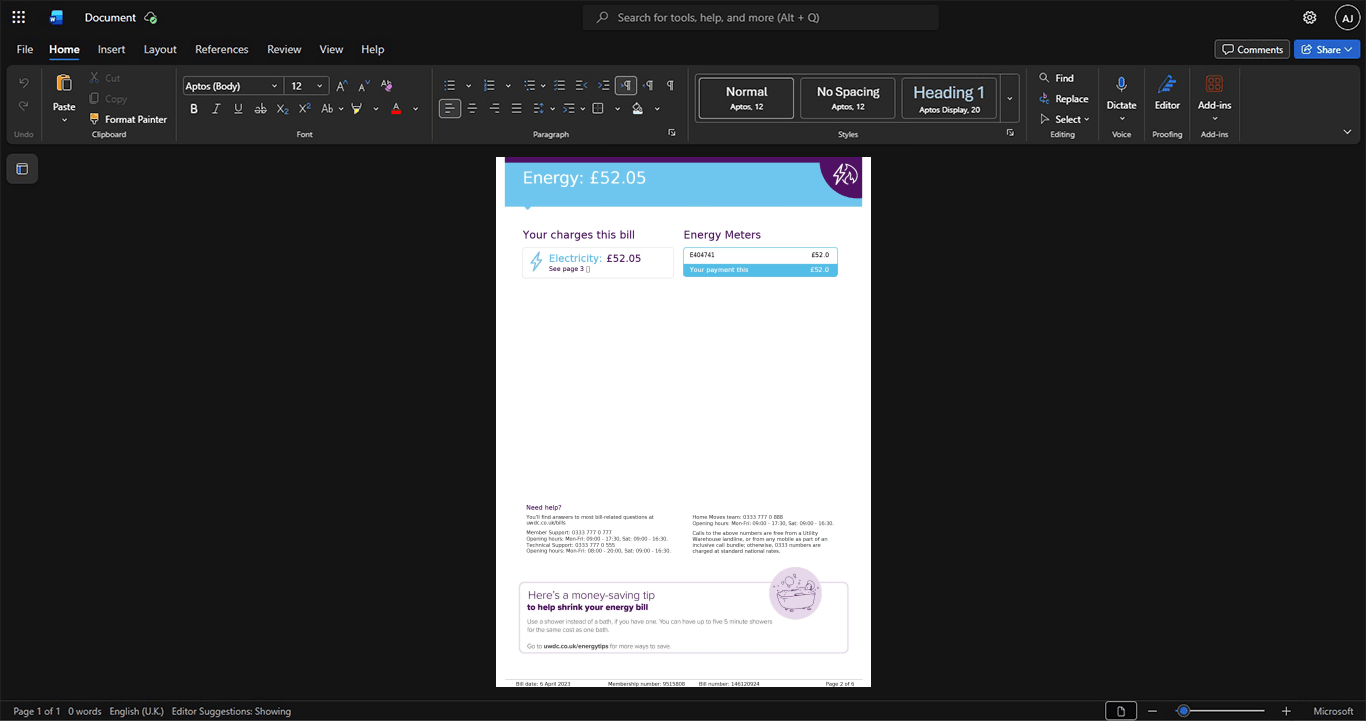Switch to the View tab

click(331, 49)
